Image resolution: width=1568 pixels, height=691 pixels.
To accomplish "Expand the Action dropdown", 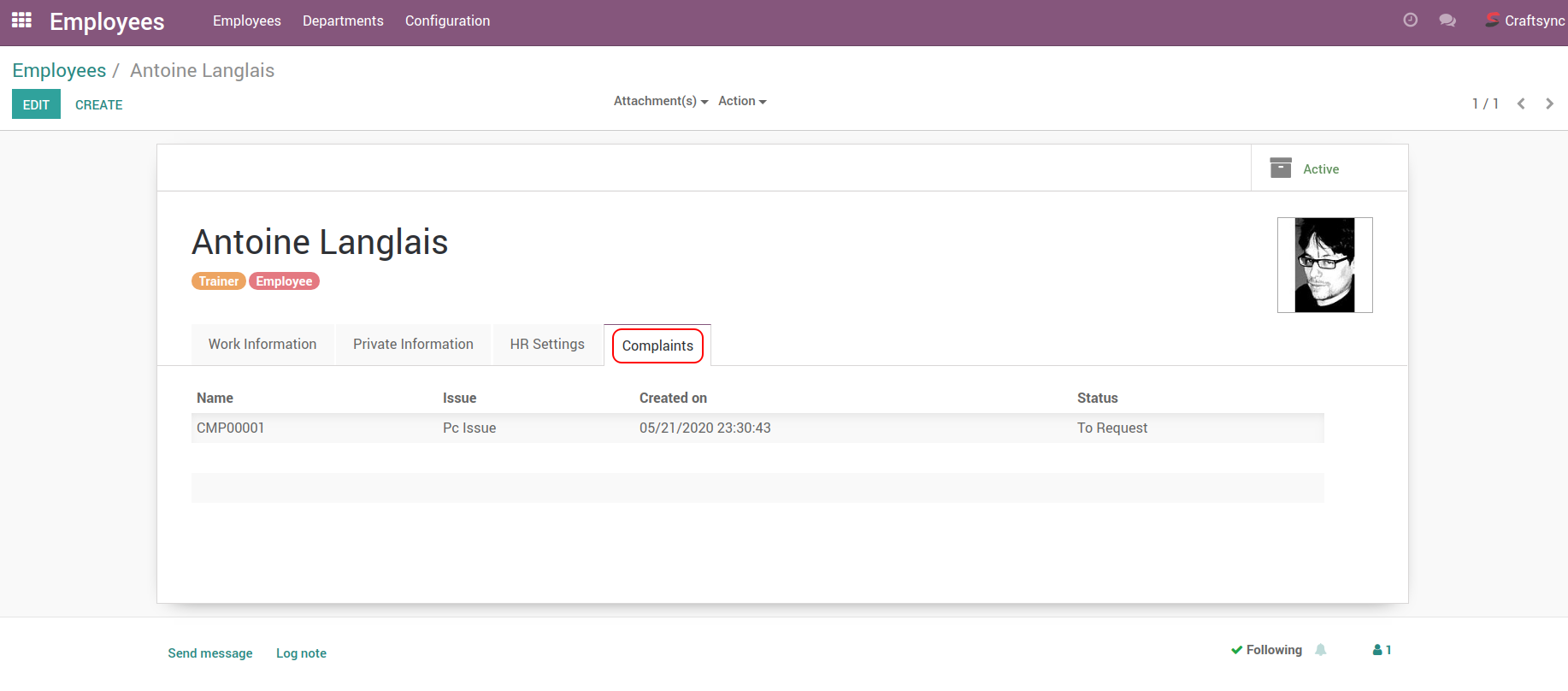I will (741, 101).
